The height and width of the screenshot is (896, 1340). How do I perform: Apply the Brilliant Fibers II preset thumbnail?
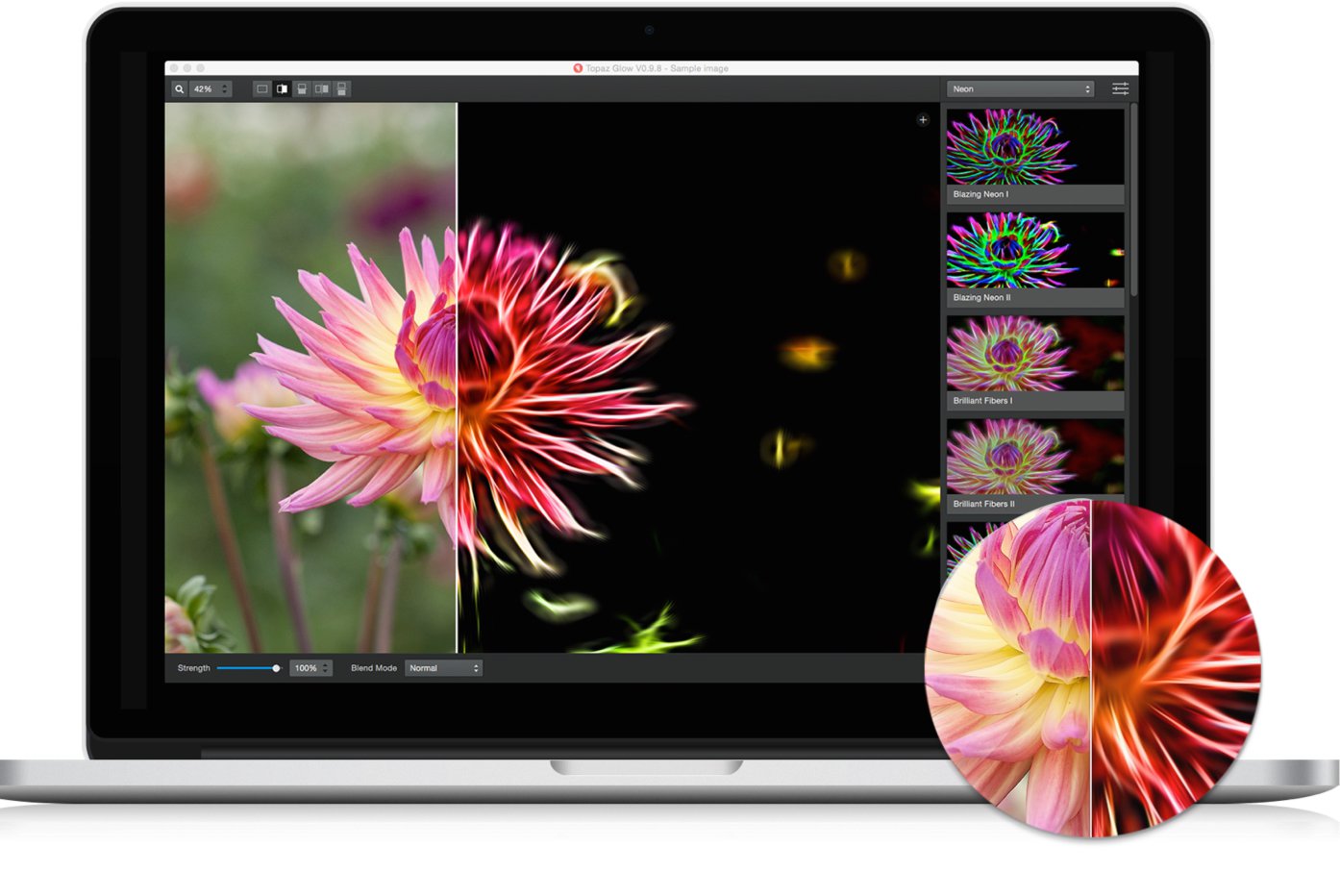click(1035, 456)
